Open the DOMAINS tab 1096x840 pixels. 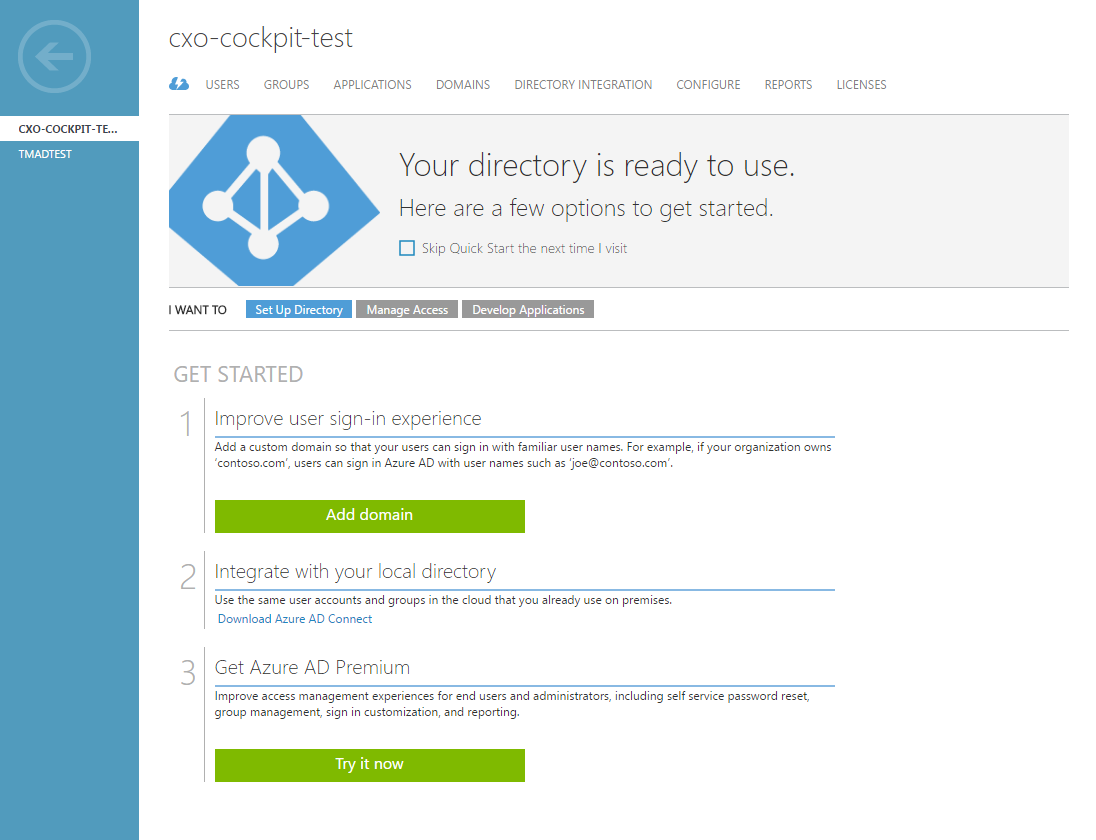tap(463, 85)
